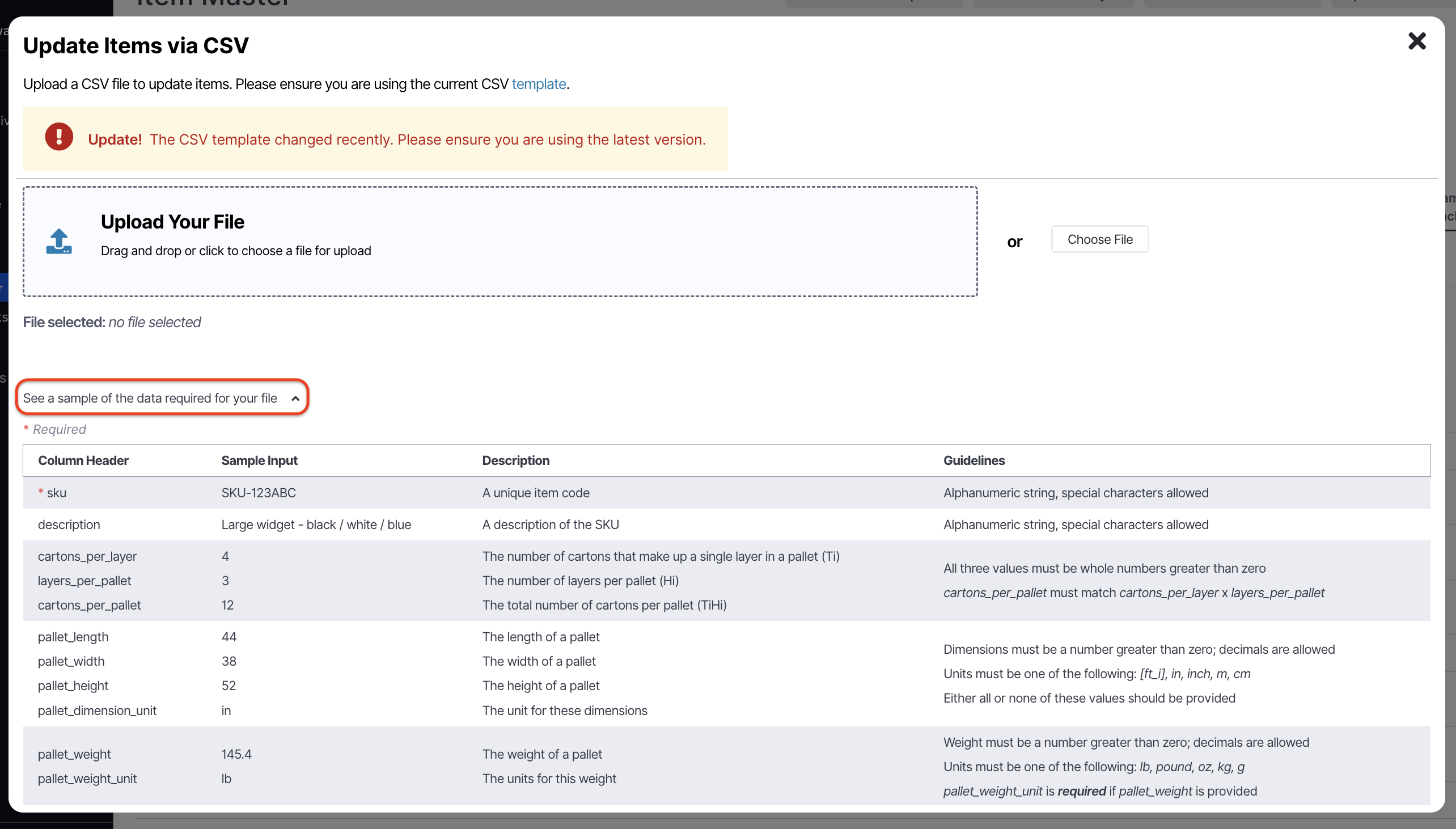1456x829 pixels.
Task: Select the pallet_width row label
Action: pos(71,662)
